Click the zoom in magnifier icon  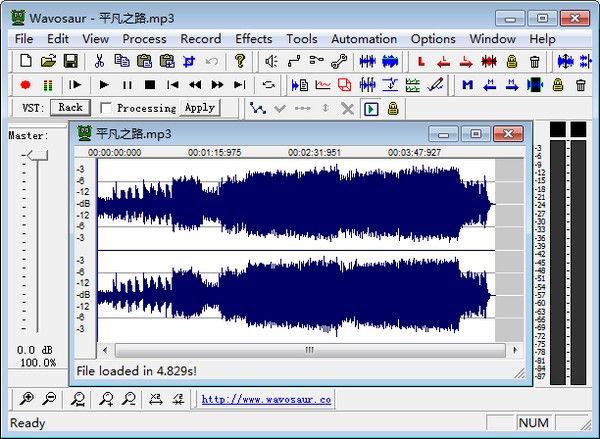click(27, 399)
